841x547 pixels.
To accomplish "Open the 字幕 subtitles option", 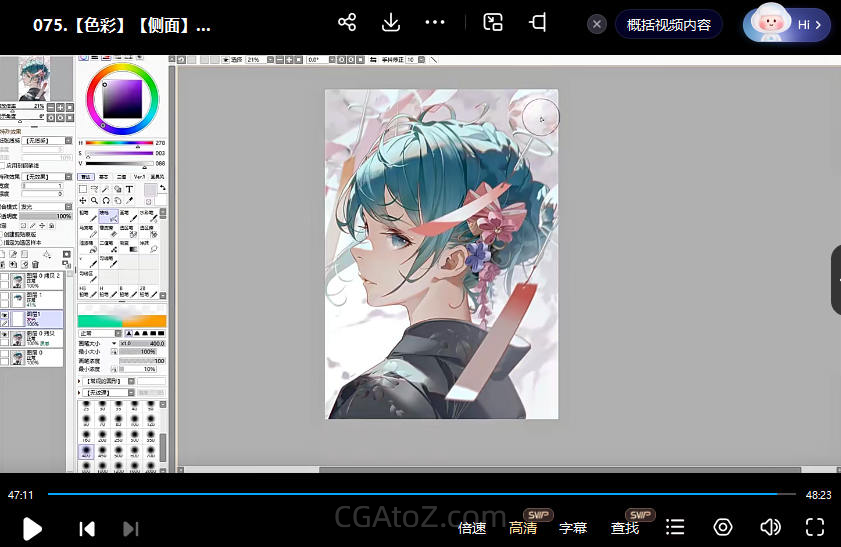I will coord(573,528).
